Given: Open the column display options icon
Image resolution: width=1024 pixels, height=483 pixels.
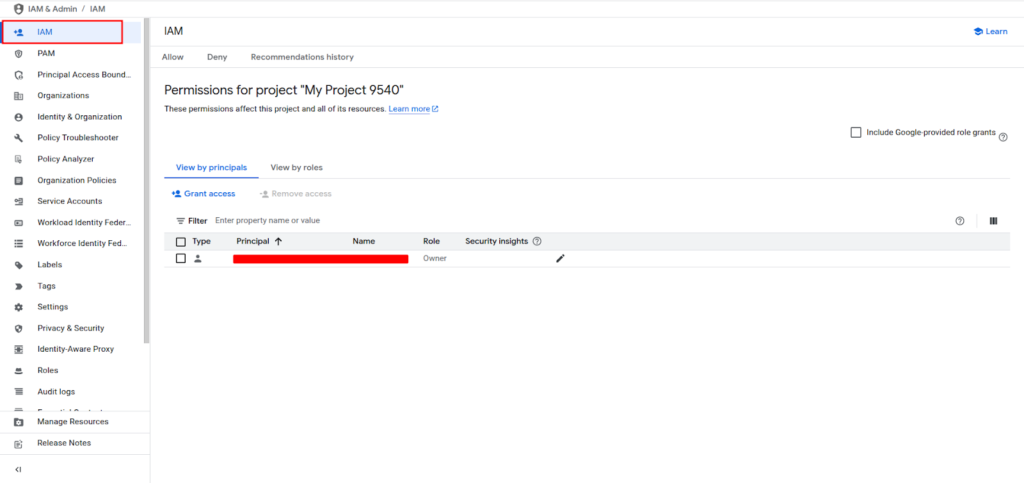Looking at the screenshot, I should point(993,221).
